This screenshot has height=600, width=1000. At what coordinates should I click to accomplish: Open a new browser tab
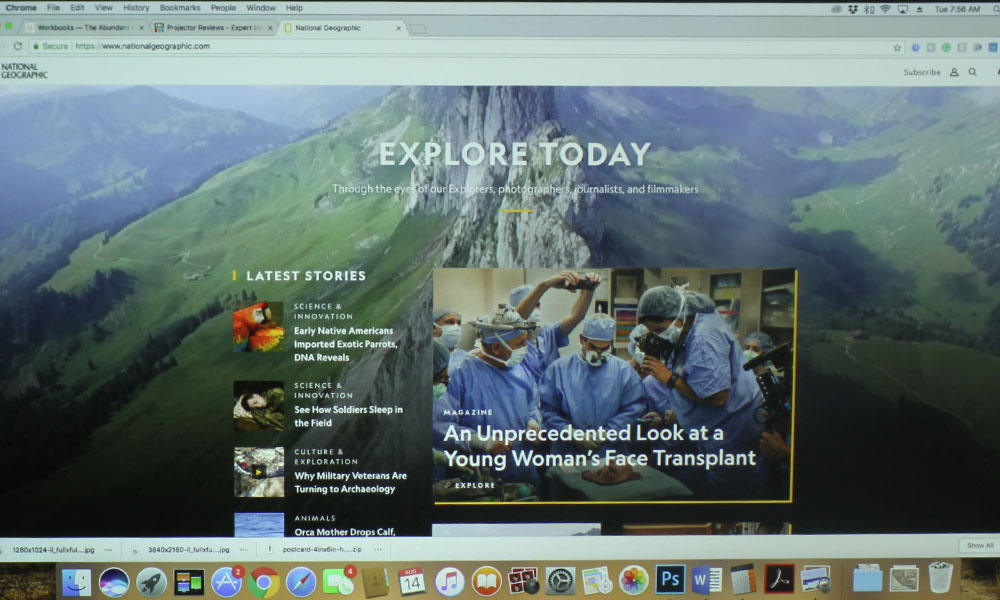point(418,29)
